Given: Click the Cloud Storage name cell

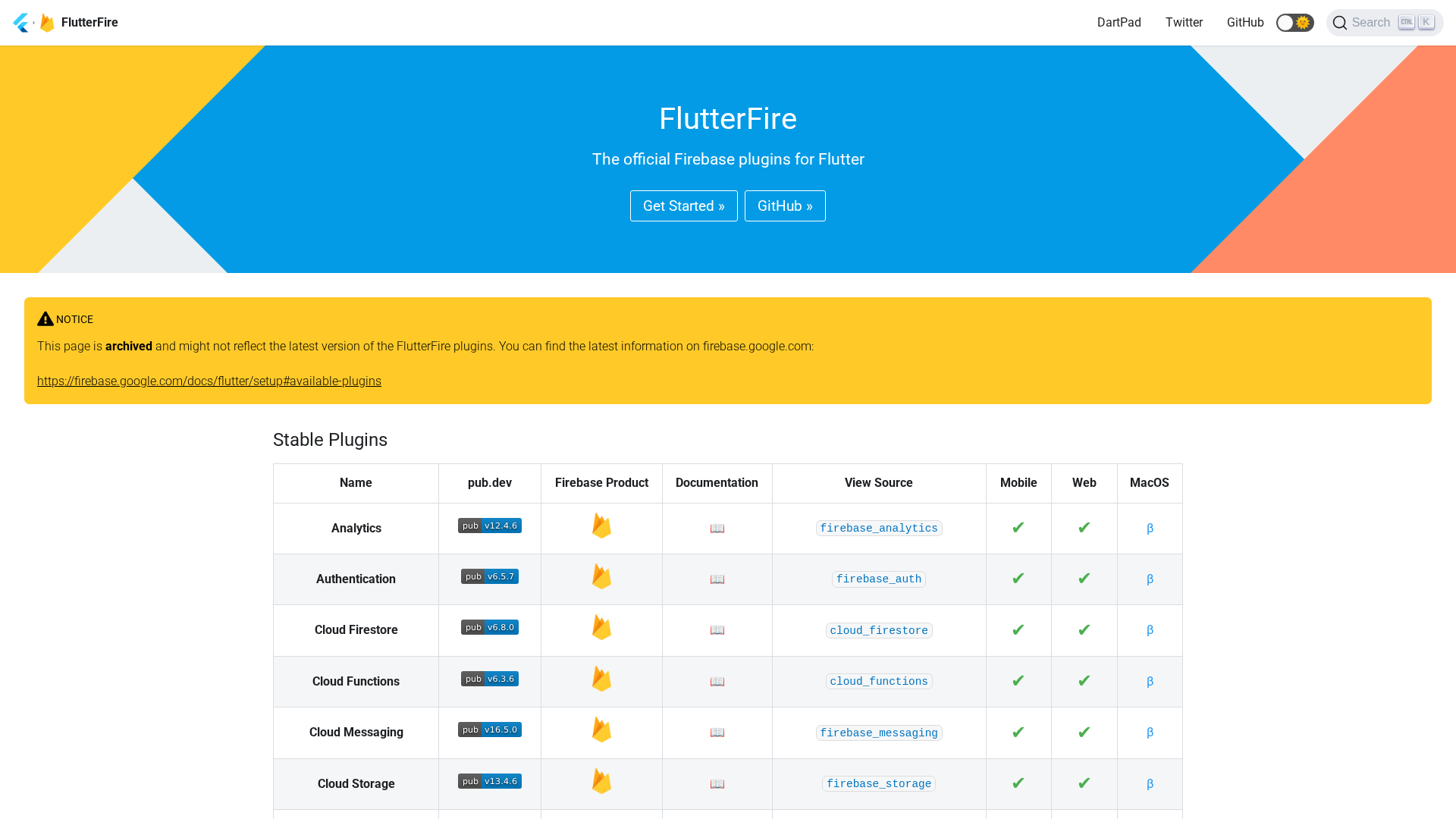Looking at the screenshot, I should (x=356, y=784).
